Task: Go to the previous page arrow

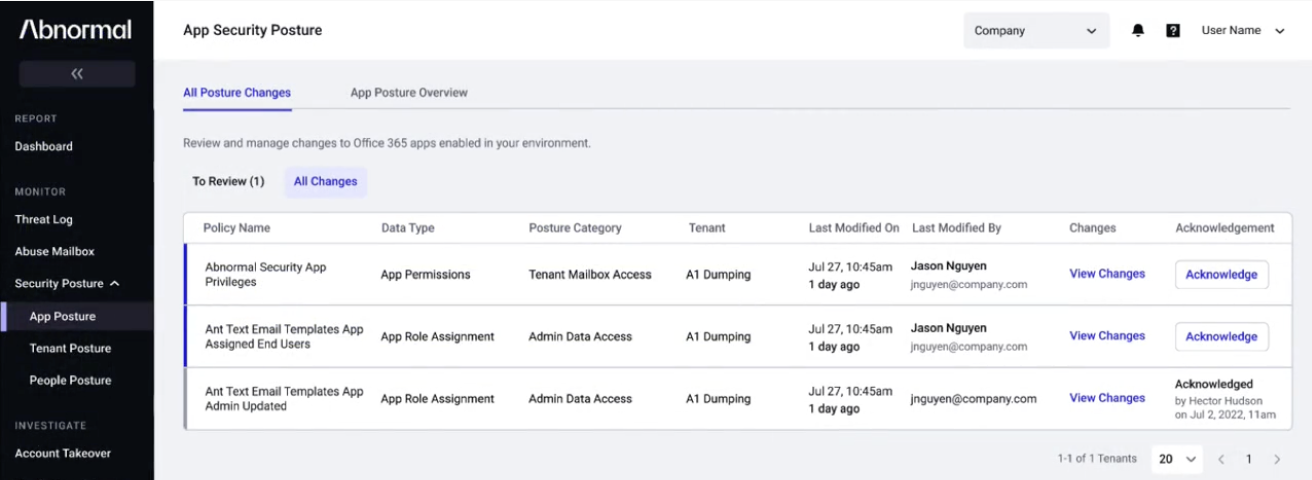Action: click(1221, 459)
